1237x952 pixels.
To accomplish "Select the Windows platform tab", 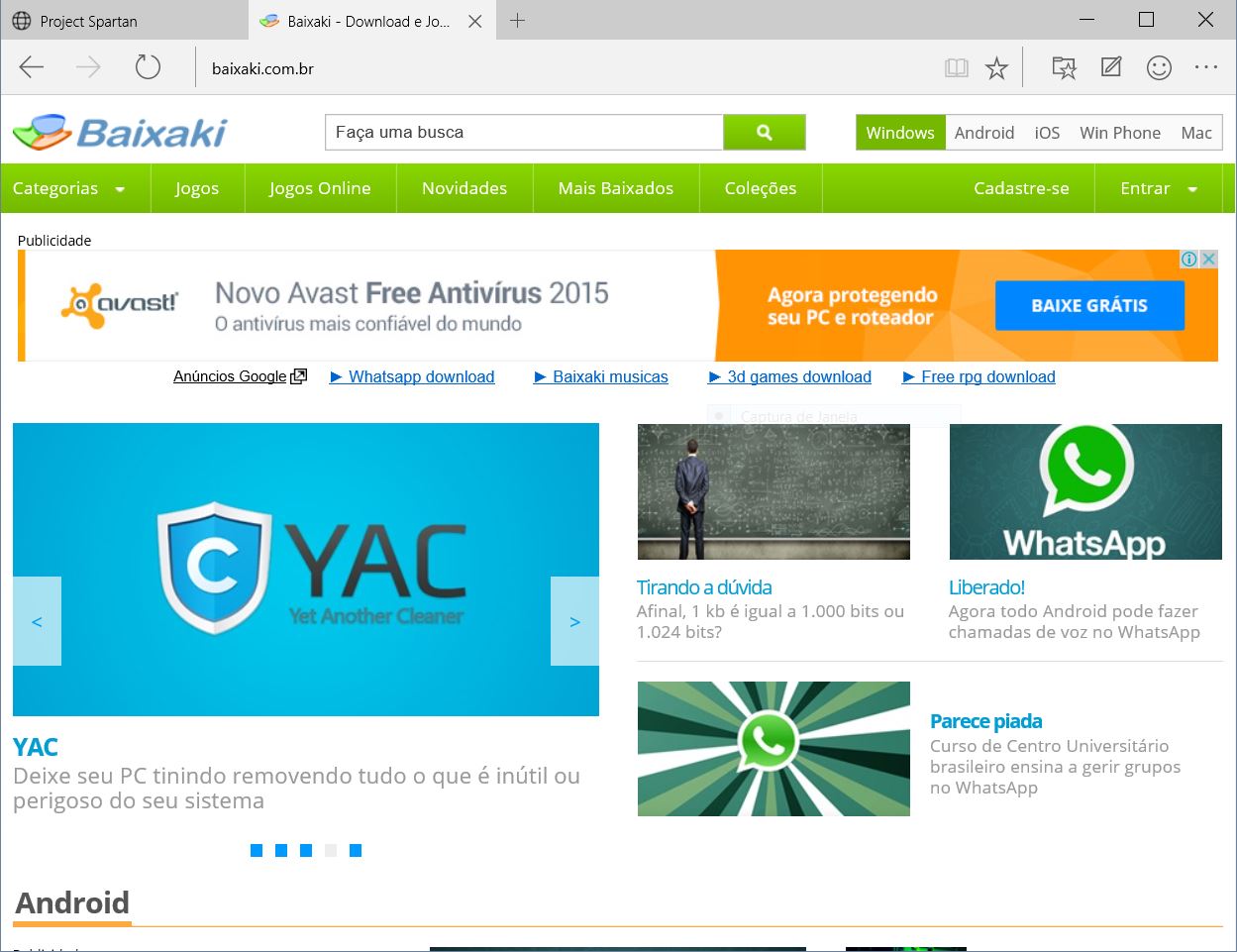I will [x=900, y=133].
